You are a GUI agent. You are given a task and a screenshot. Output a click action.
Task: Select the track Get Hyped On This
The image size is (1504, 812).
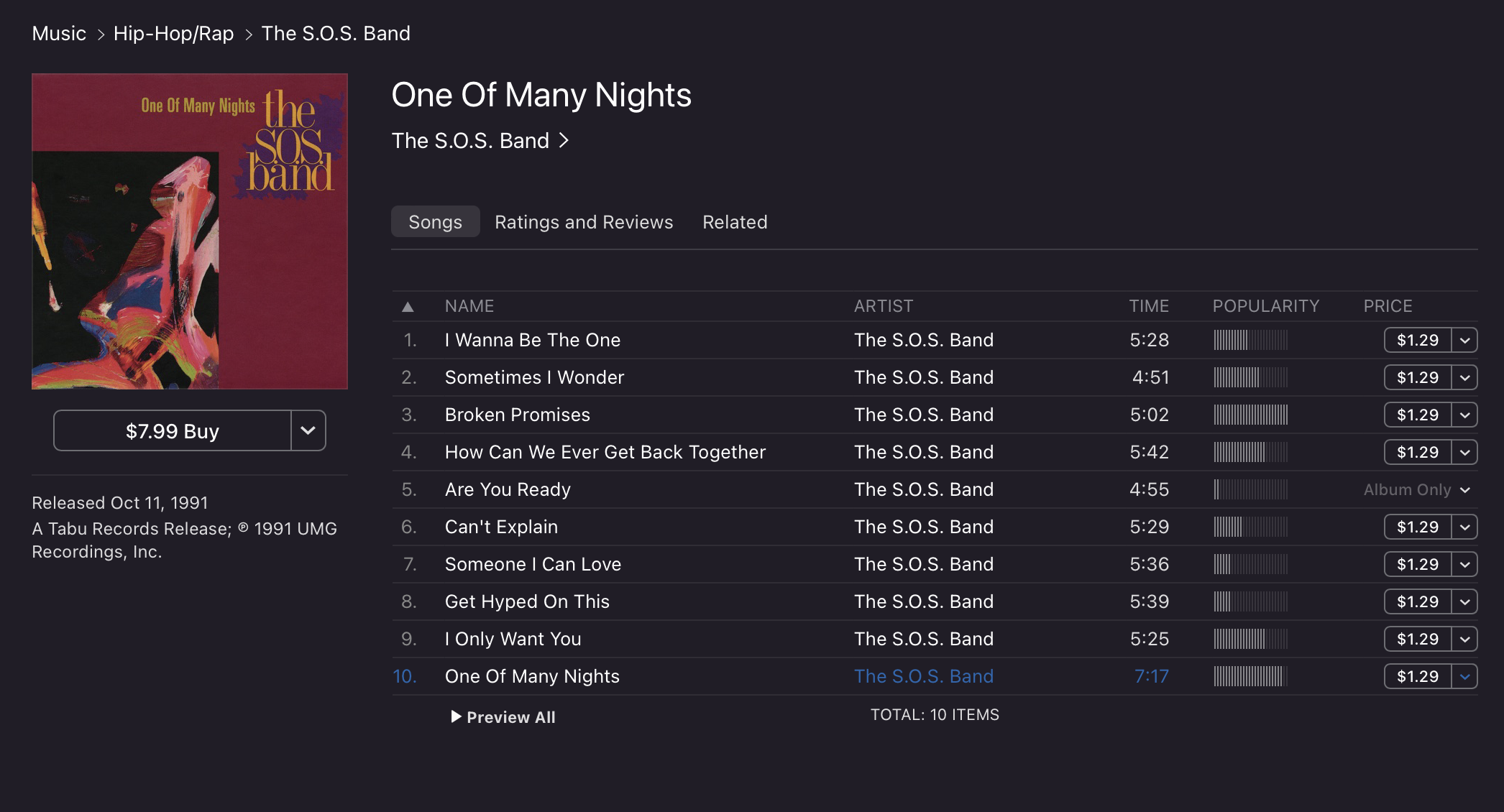pyautogui.click(x=527, y=601)
